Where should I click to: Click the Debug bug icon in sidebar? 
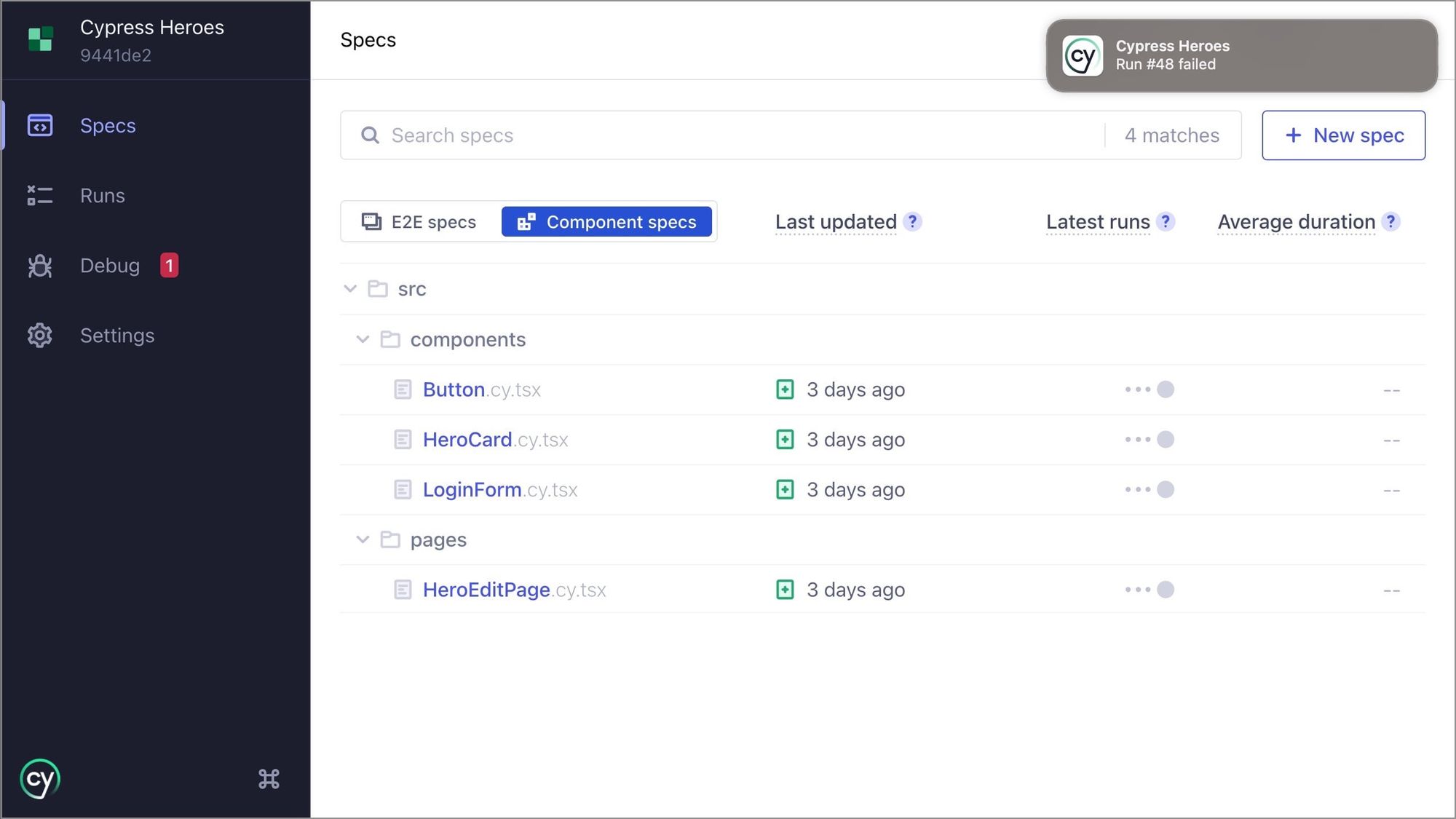[x=40, y=266]
